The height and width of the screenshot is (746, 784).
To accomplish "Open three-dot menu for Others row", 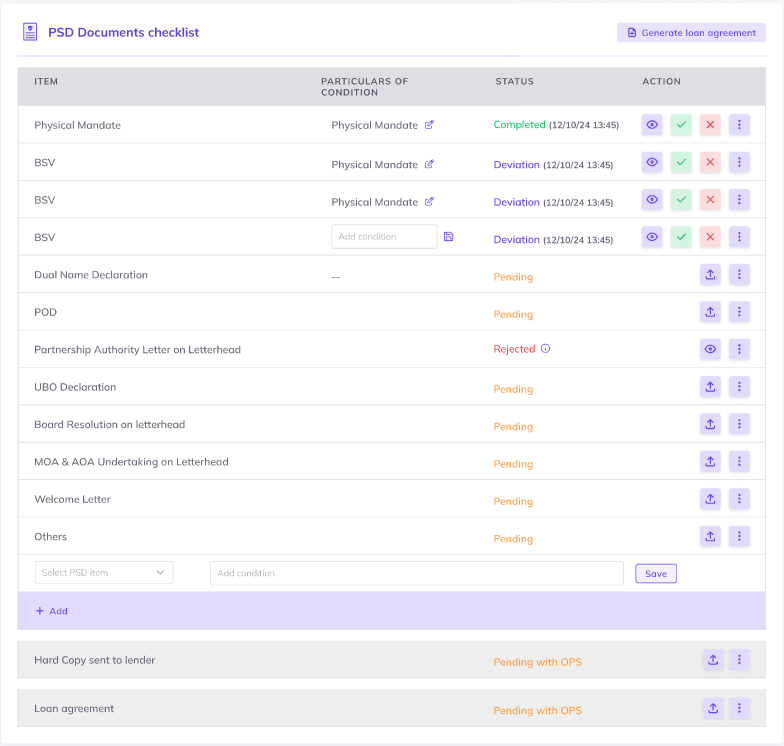I will 739,536.
